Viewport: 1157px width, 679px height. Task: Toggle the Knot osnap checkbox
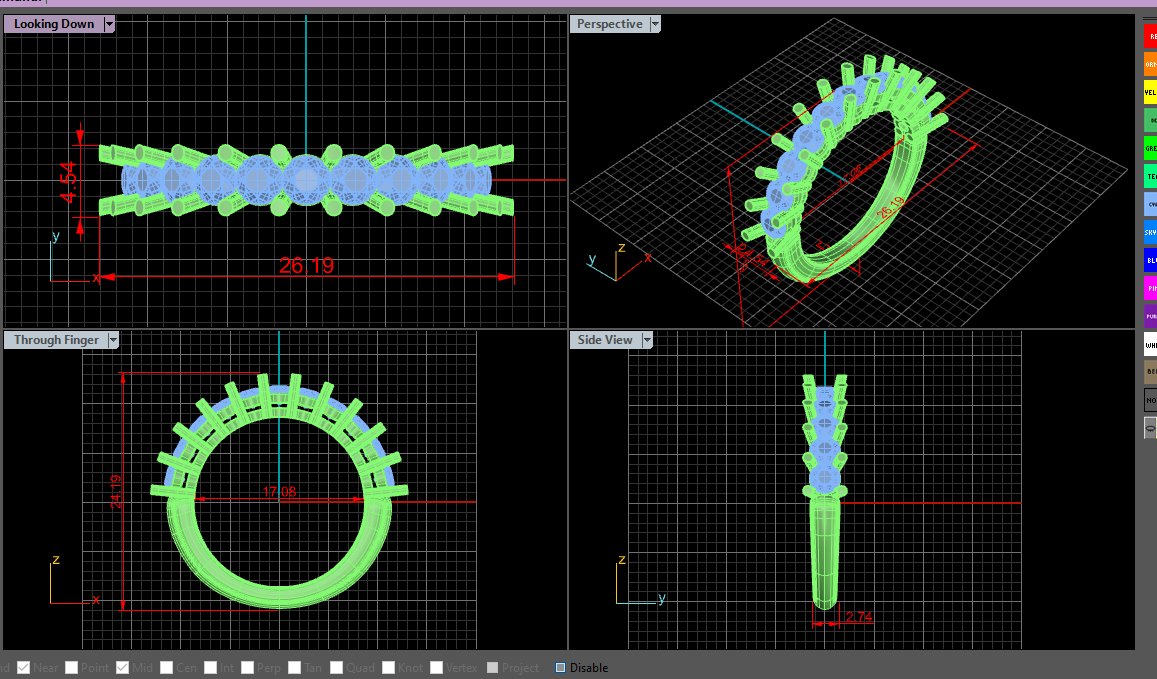tap(389, 667)
